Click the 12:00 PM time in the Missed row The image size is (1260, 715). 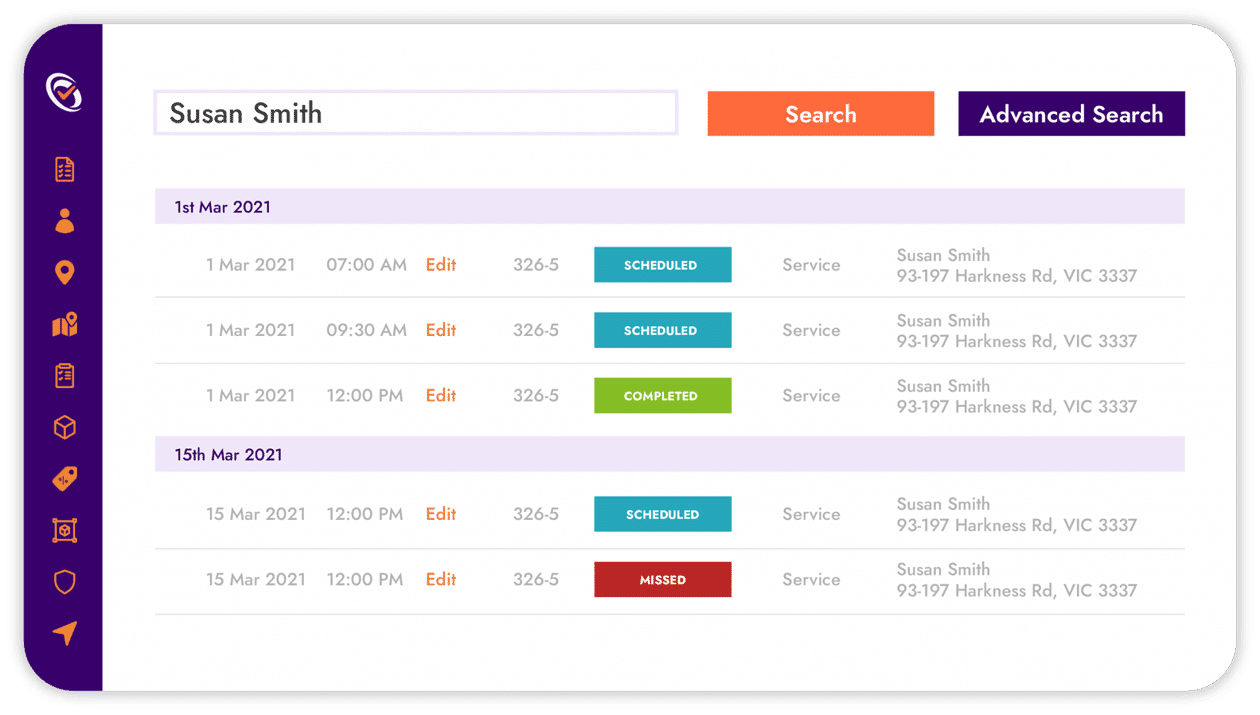[x=365, y=579]
